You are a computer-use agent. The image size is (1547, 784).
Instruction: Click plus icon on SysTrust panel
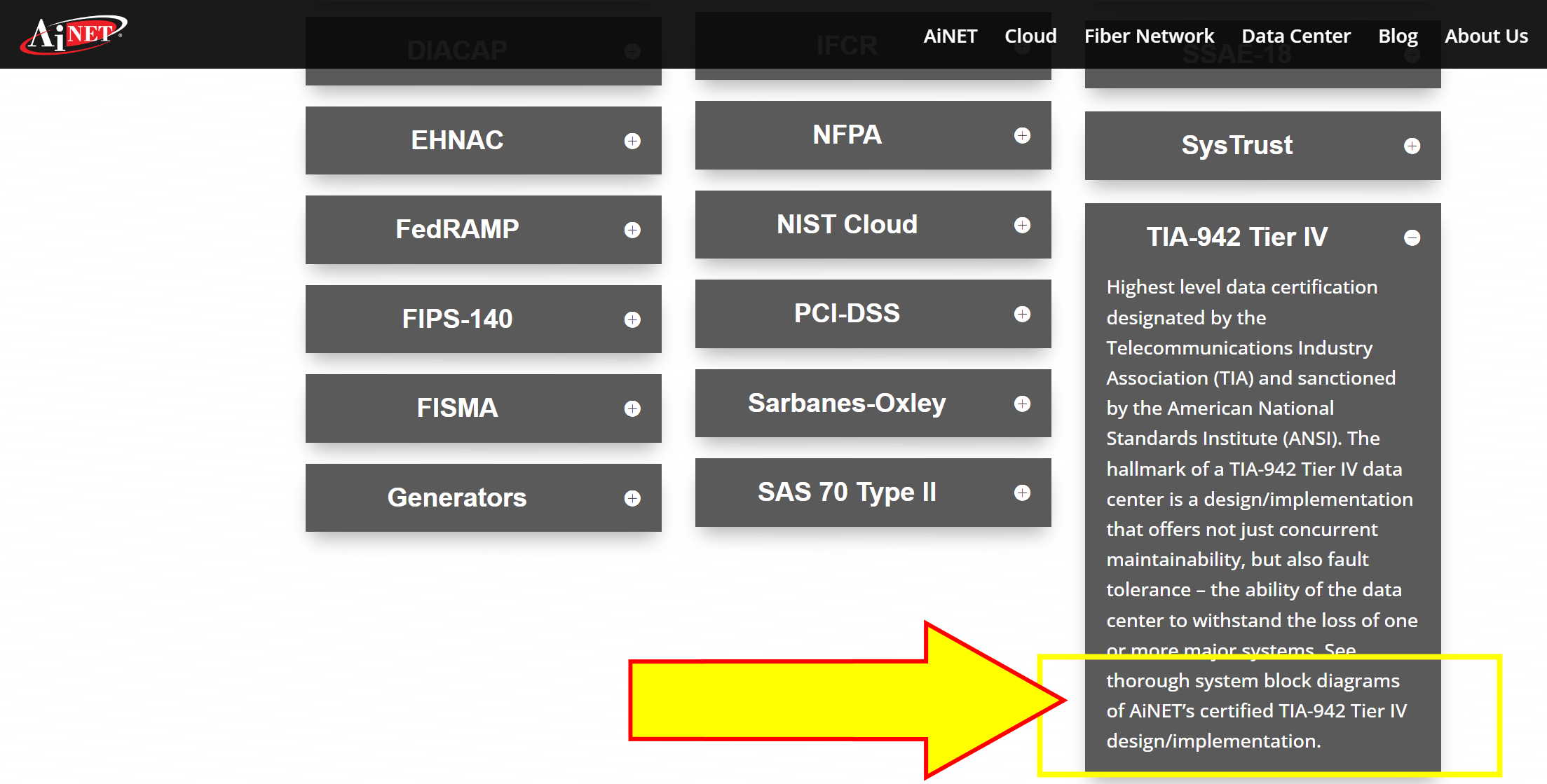click(x=1412, y=146)
